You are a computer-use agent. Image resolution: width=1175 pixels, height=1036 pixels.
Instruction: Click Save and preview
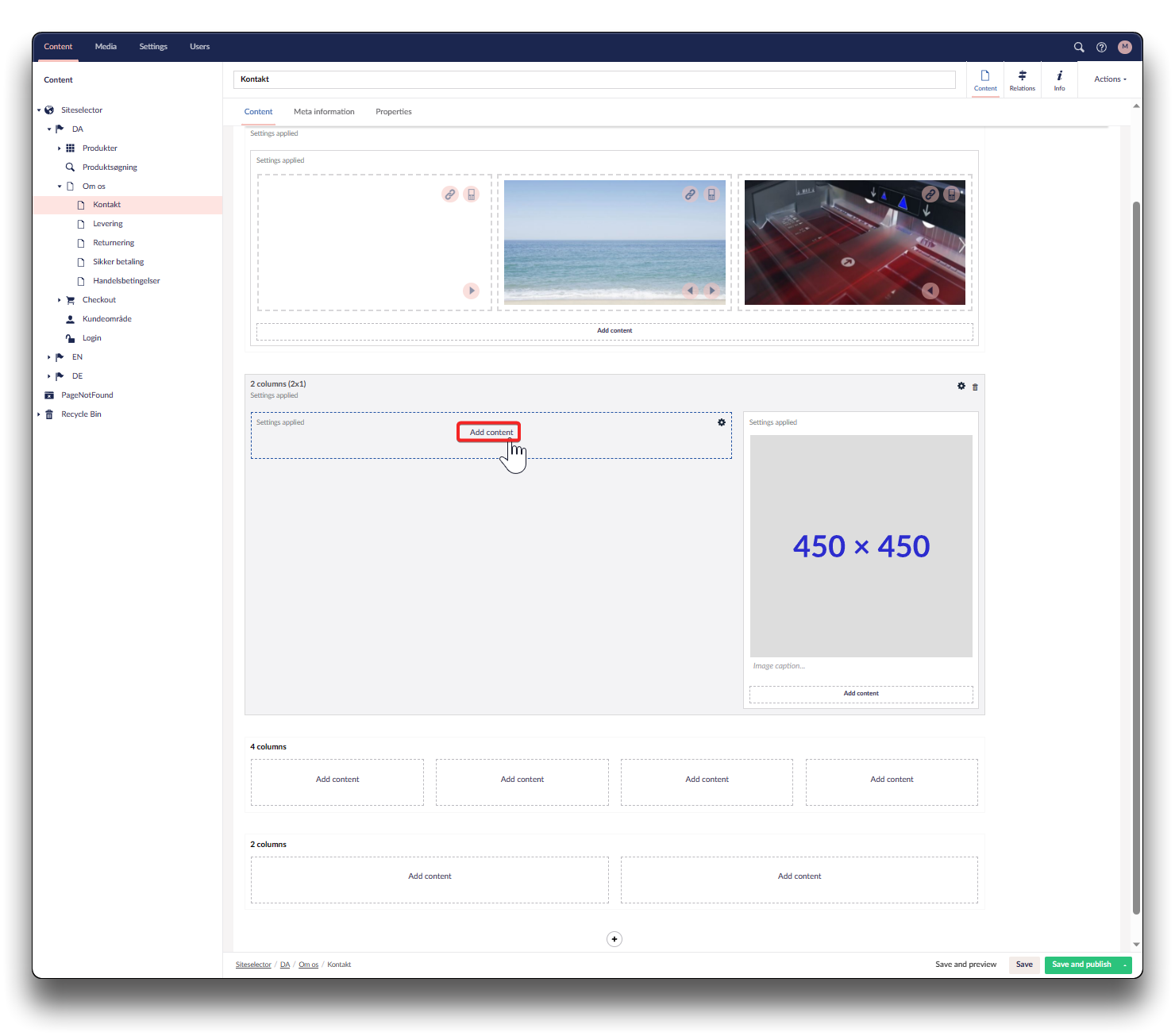[x=965, y=965]
